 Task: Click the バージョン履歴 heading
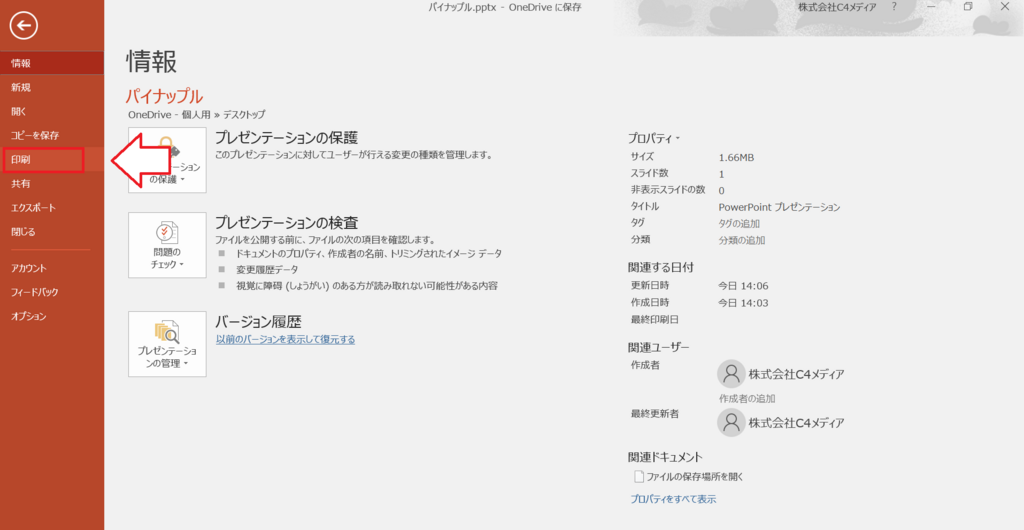pos(258,321)
